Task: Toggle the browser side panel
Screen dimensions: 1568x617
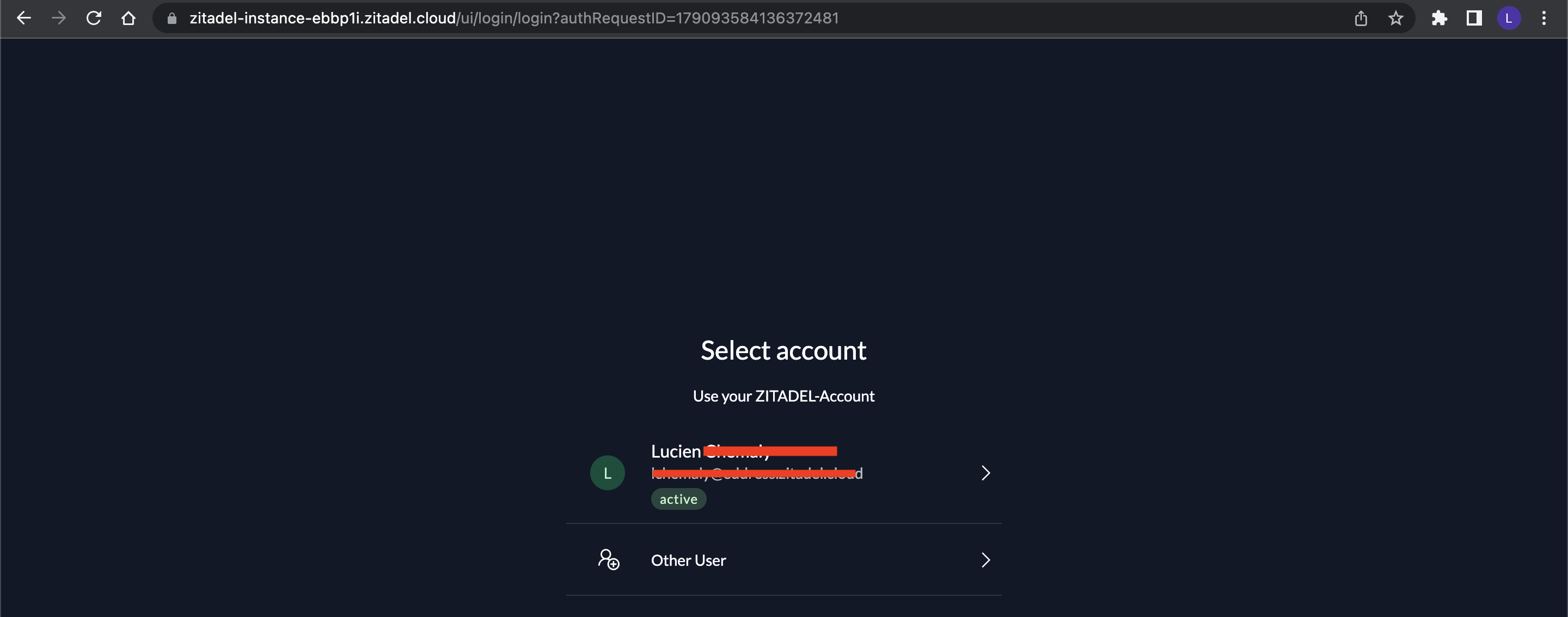Action: click(1474, 18)
